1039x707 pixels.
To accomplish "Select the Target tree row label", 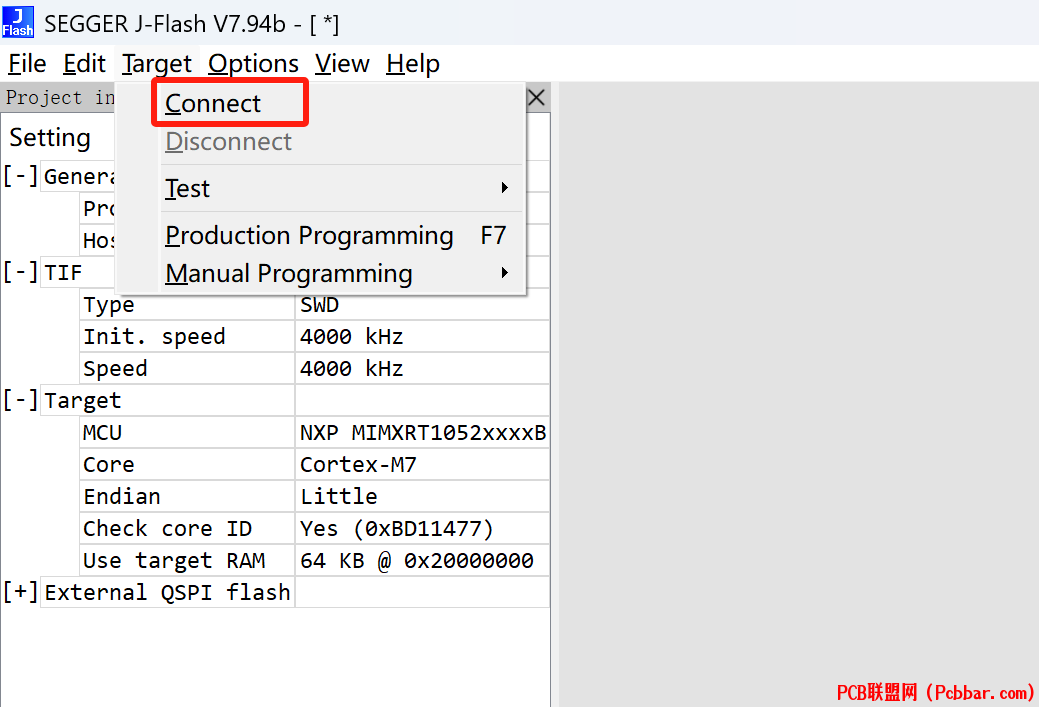I will click(x=83, y=400).
